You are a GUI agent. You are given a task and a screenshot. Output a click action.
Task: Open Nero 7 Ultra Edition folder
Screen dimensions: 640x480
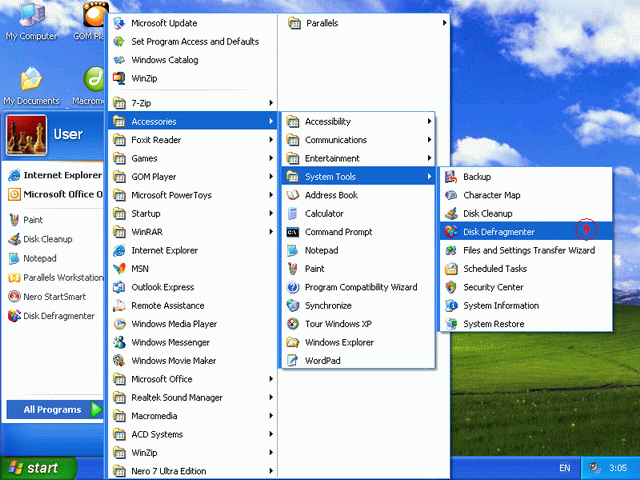point(193,471)
